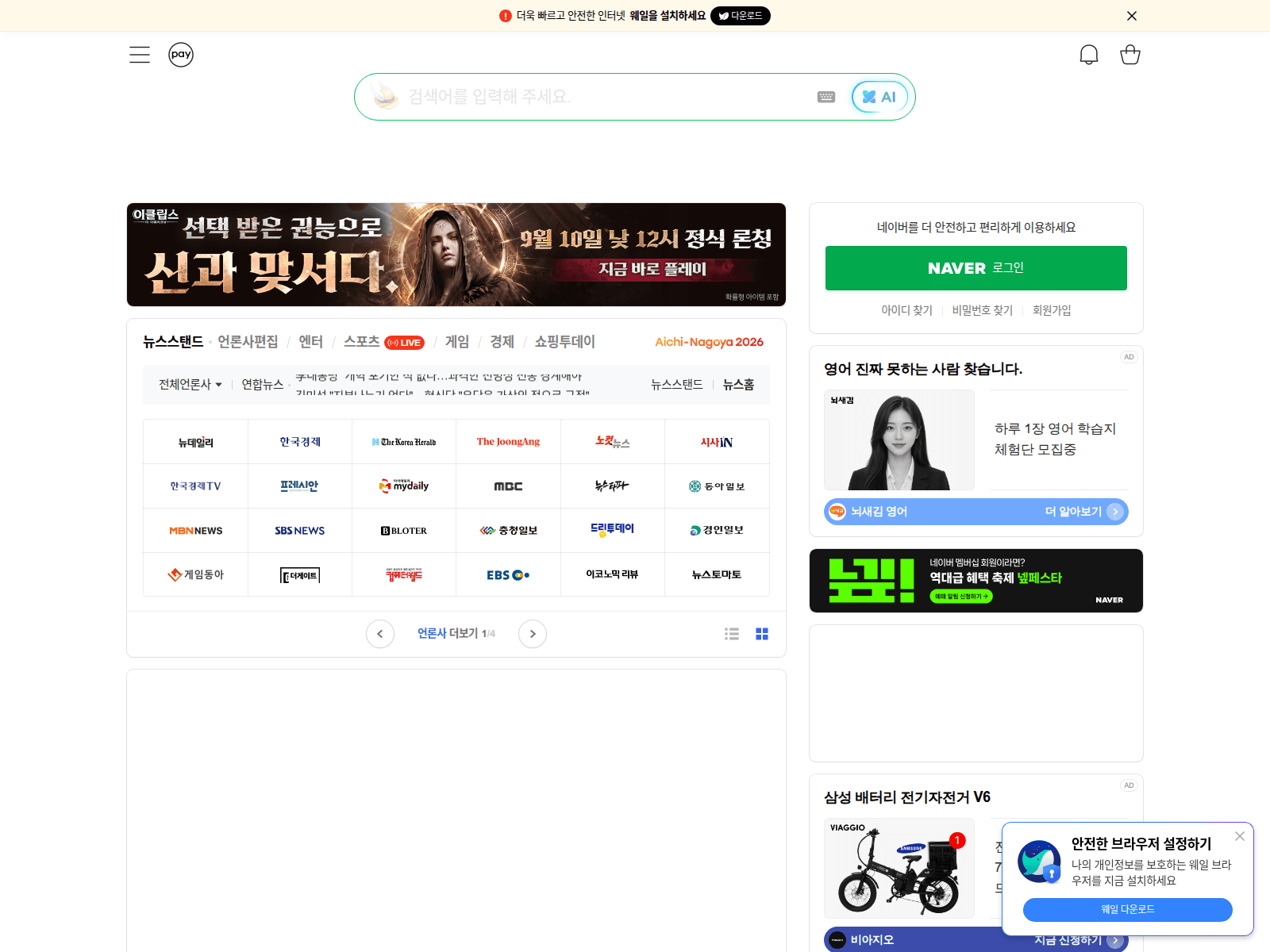Image resolution: width=1270 pixels, height=952 pixels.
Task: Open the BLOTER logo
Action: (x=404, y=531)
